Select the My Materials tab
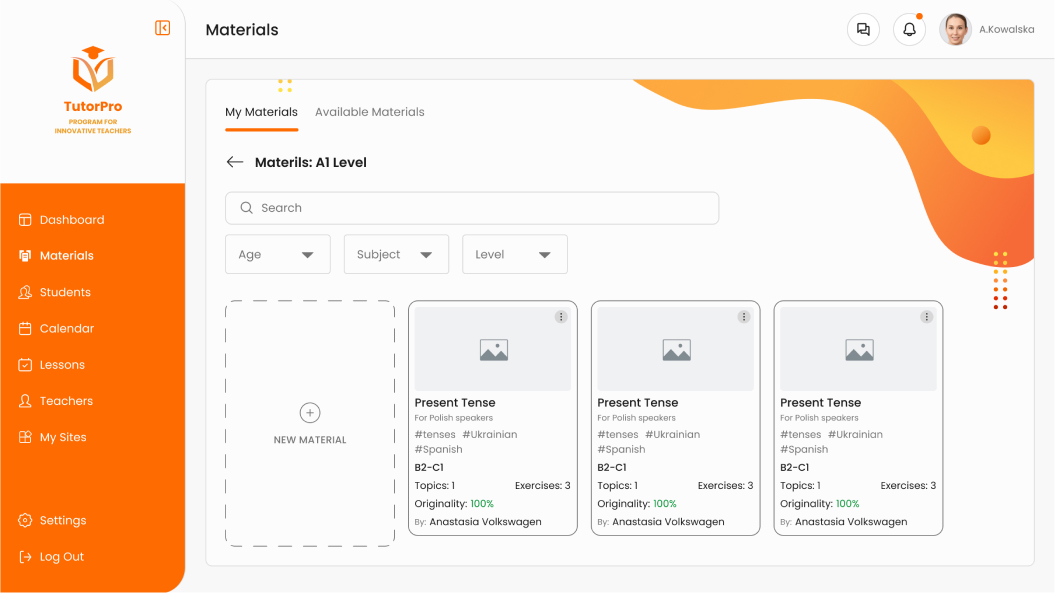 point(261,112)
